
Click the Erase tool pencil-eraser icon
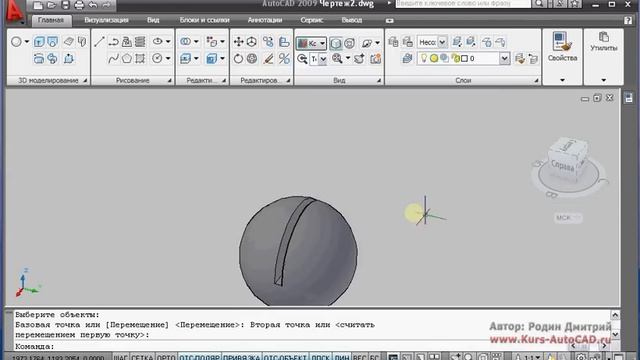coord(268,59)
